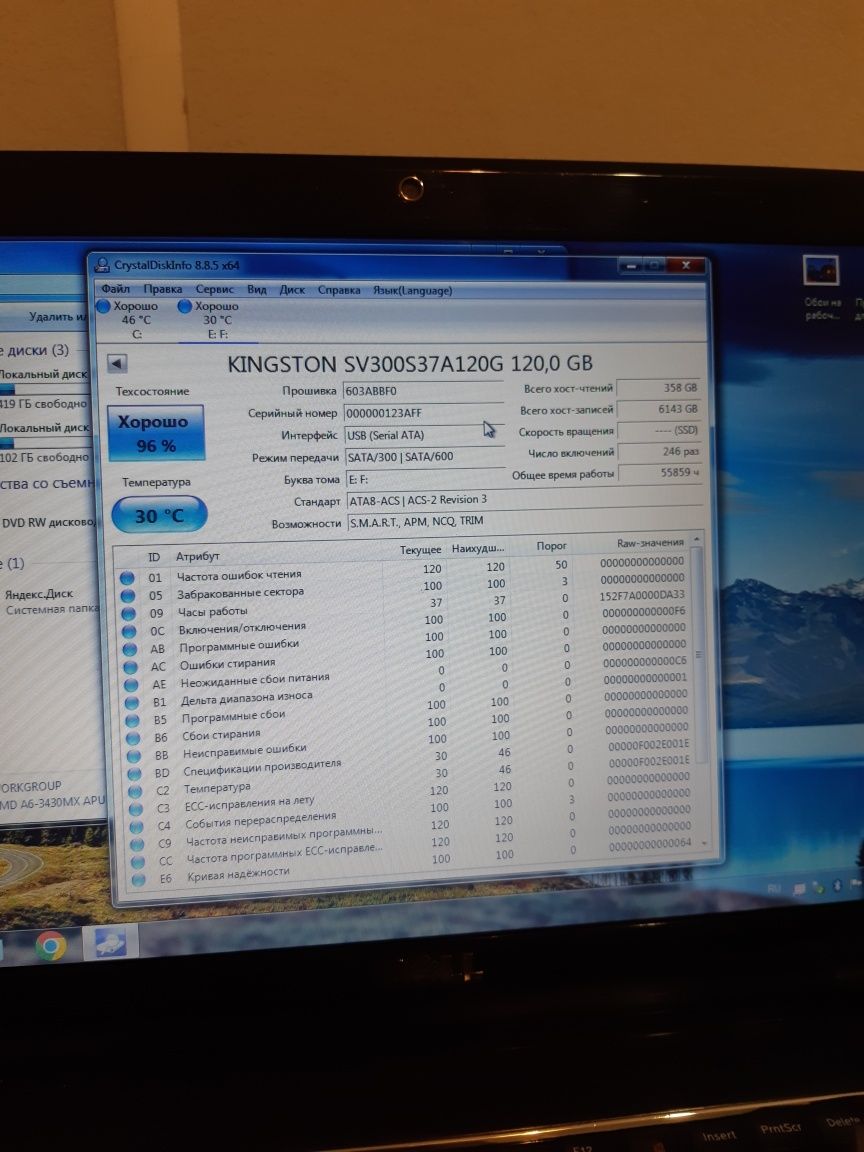Click status icon for Спецификации производителя row

tap(134, 773)
